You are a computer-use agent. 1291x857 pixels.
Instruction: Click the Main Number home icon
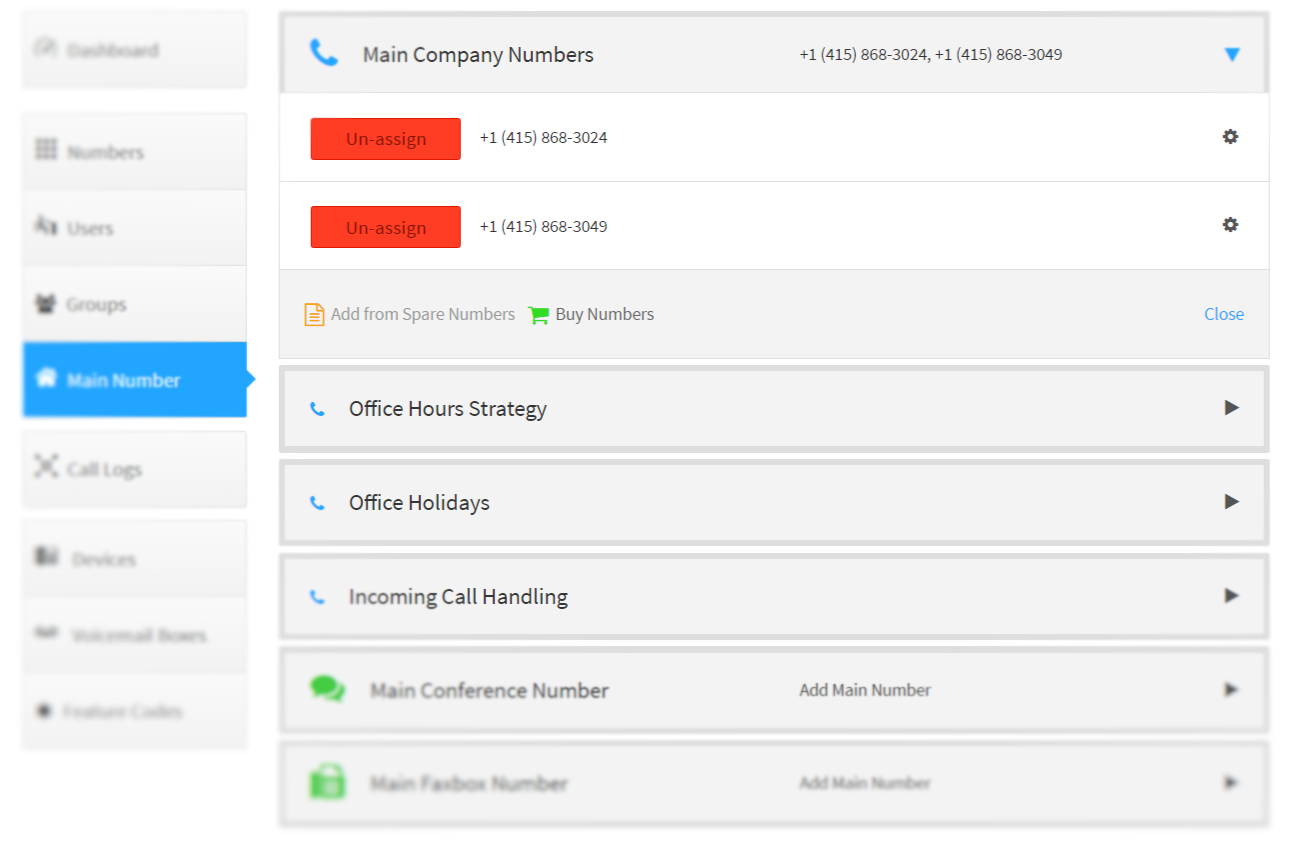[46, 378]
